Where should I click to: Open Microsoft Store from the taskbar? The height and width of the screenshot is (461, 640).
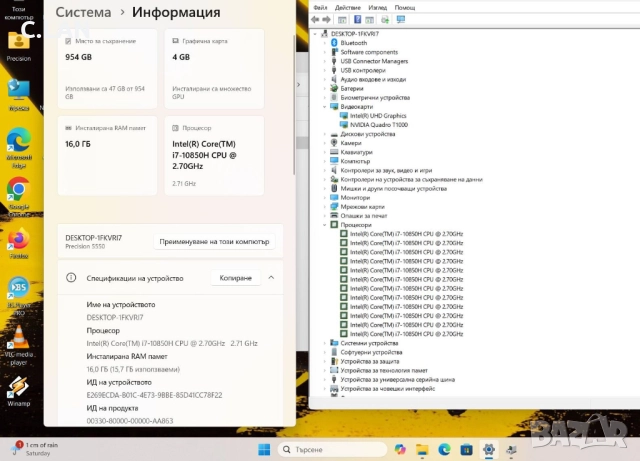tap(467, 449)
